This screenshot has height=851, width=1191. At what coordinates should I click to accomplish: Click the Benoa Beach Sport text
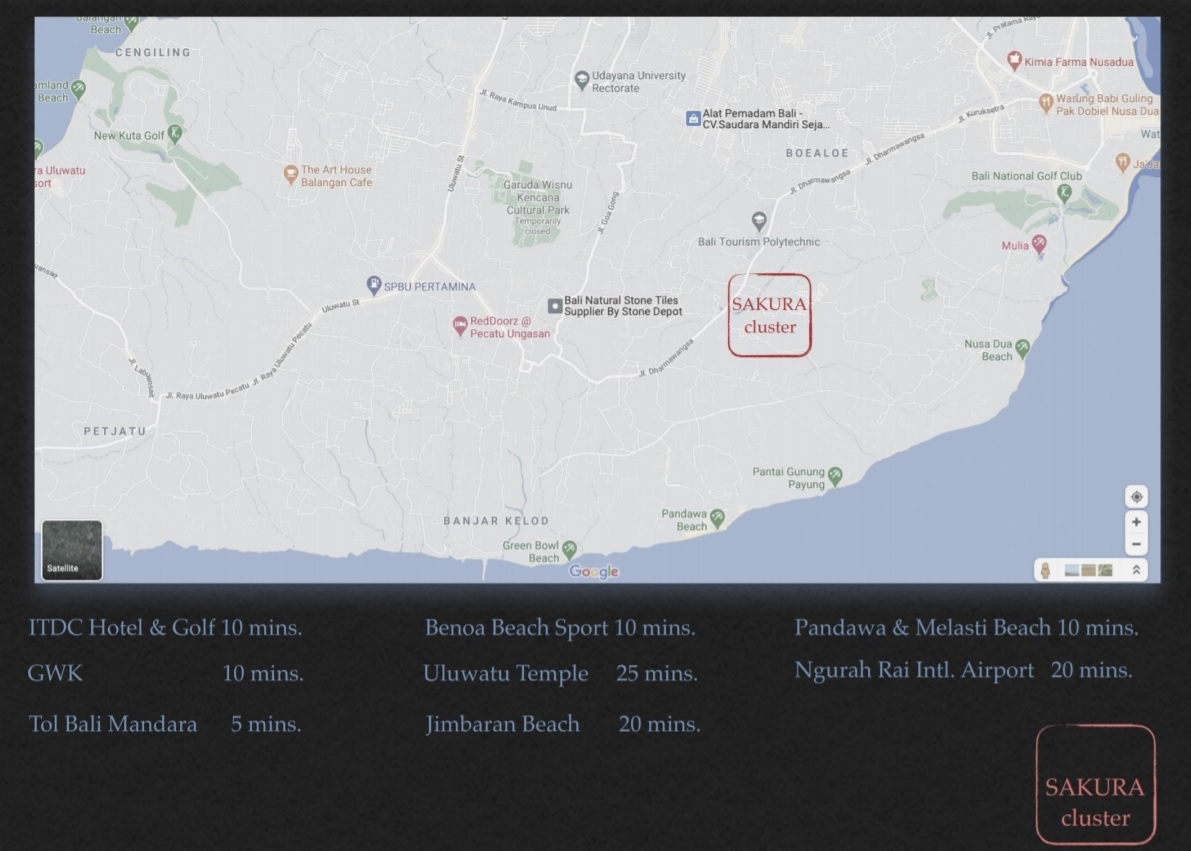517,628
